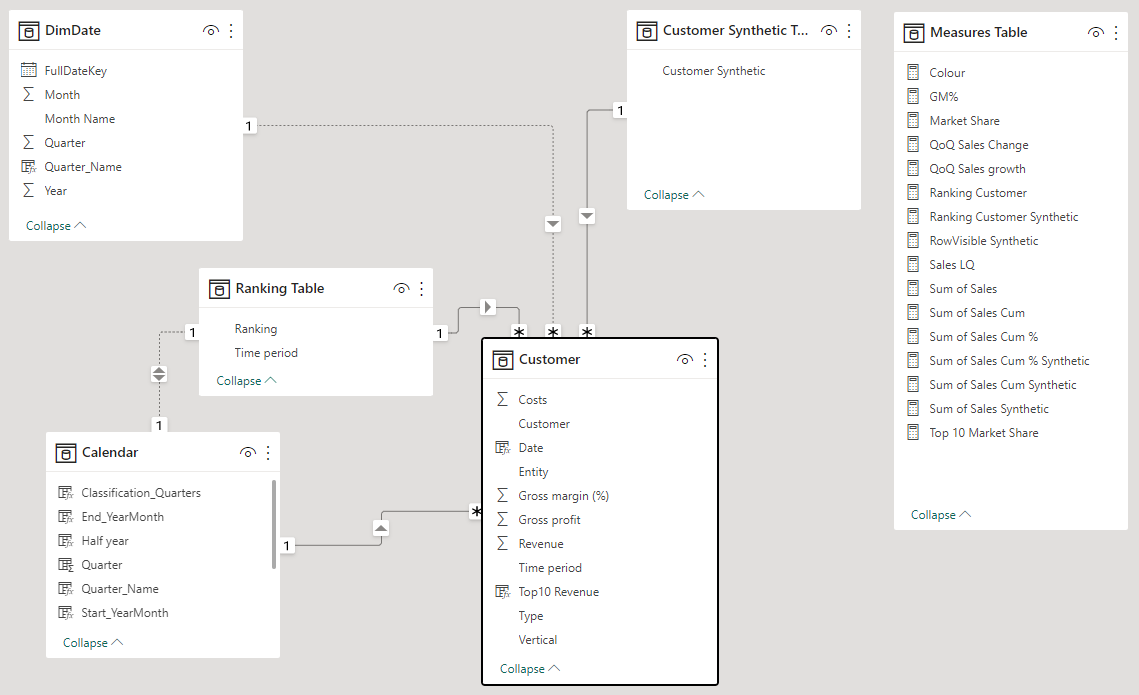Select the QoQ Sales growth measure

977,168
